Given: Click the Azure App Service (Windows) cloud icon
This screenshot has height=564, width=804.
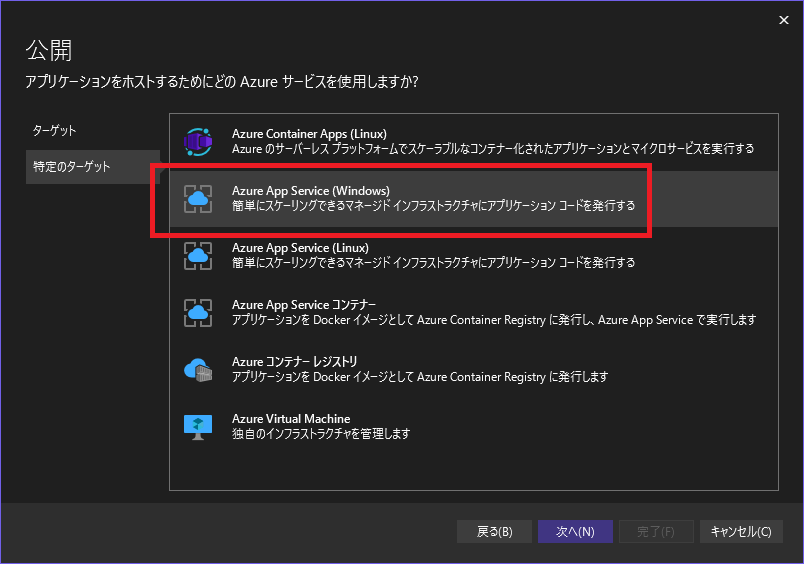Looking at the screenshot, I should [x=198, y=198].
